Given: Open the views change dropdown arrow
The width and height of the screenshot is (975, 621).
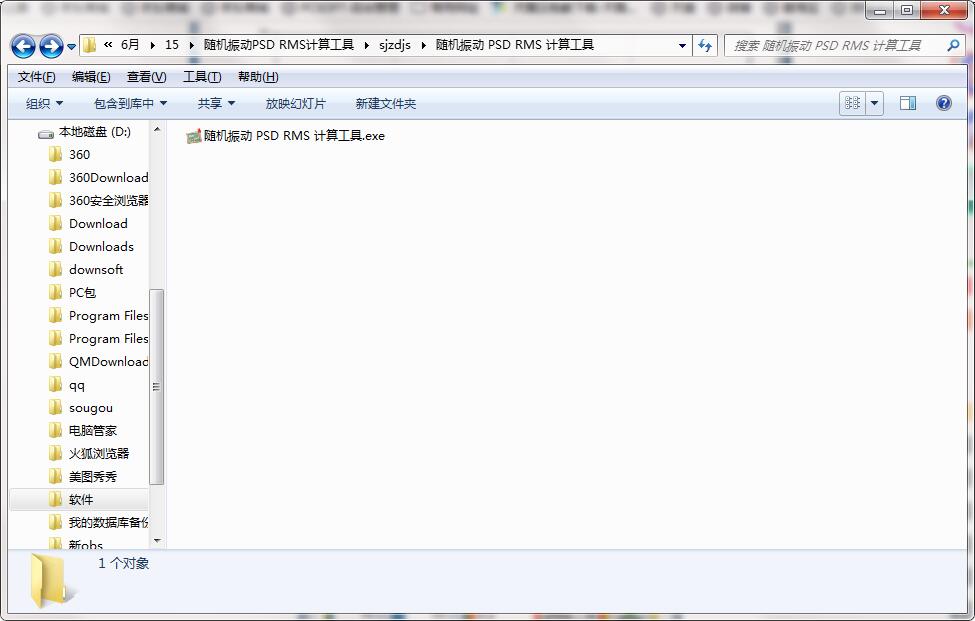Looking at the screenshot, I should pos(873,103).
